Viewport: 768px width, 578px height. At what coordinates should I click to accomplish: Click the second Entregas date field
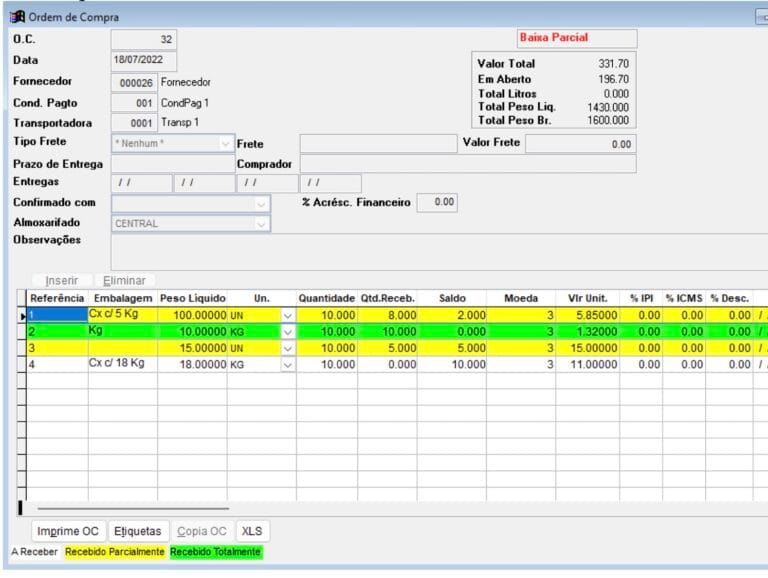click(x=205, y=183)
